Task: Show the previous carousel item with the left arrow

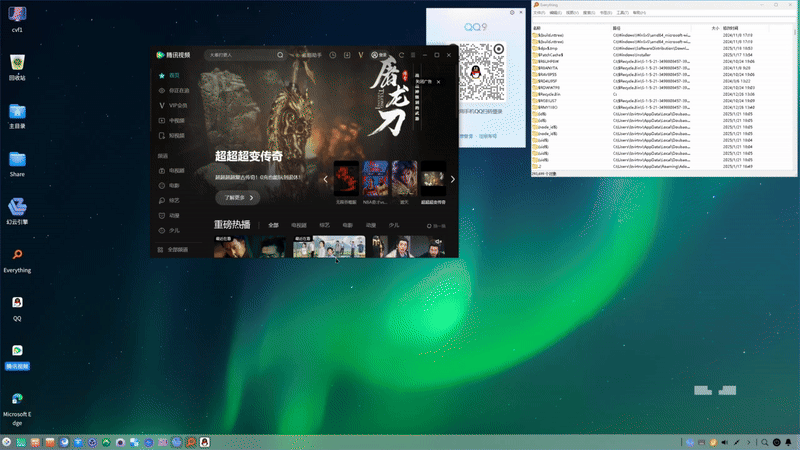Action: coord(326,179)
